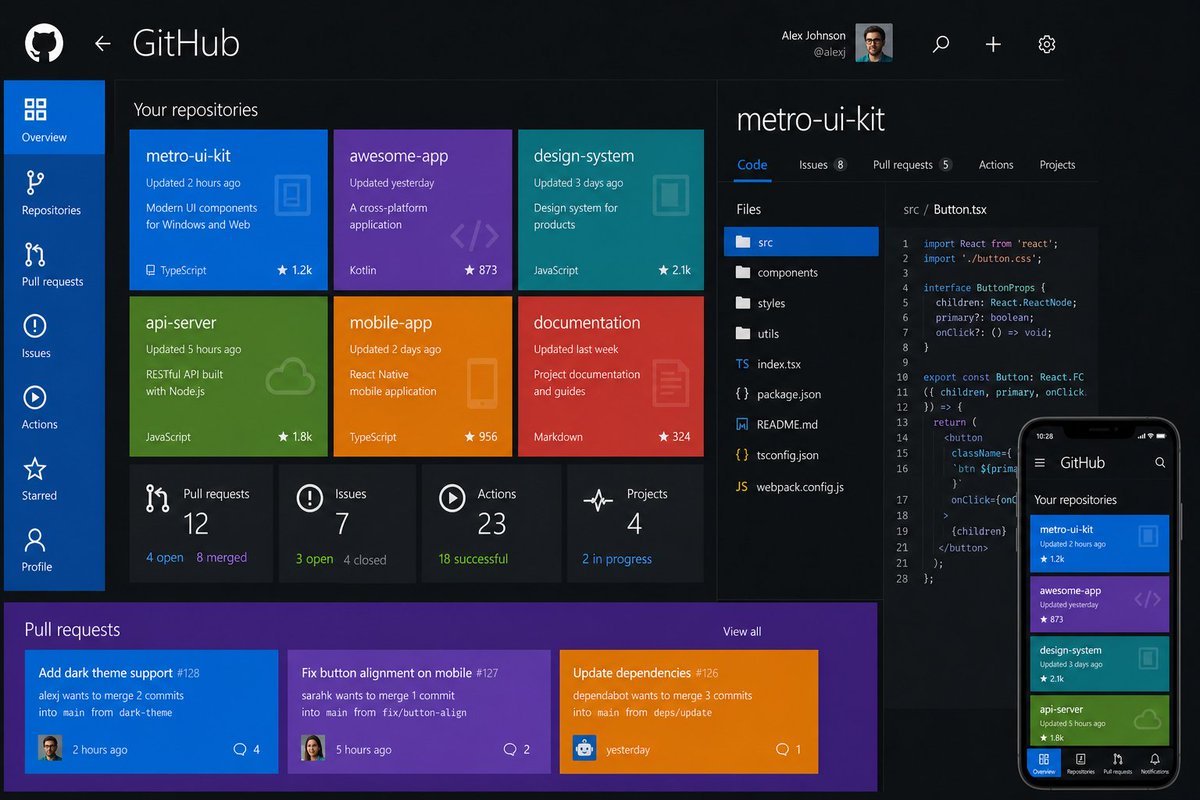Click '18 successful' actions link
Screen dimensions: 1200x800
[473, 559]
